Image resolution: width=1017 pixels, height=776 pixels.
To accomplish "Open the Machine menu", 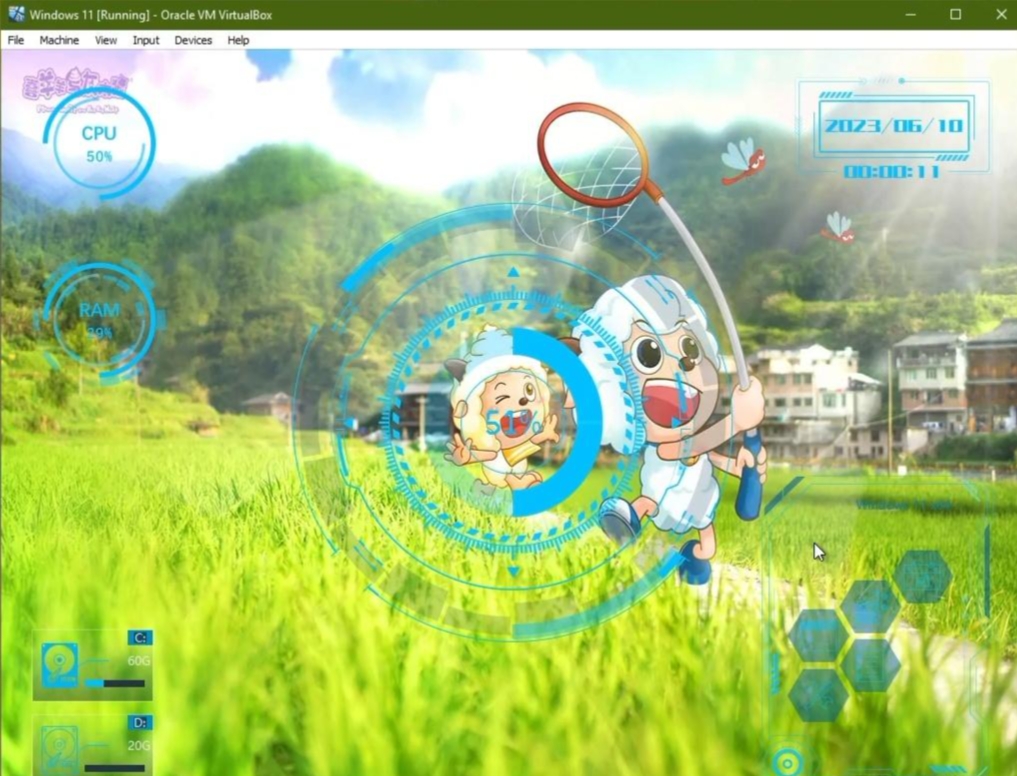I will point(60,40).
